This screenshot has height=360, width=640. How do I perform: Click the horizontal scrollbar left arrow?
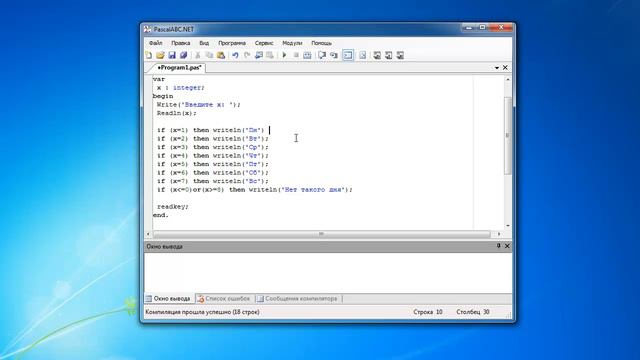click(149, 234)
